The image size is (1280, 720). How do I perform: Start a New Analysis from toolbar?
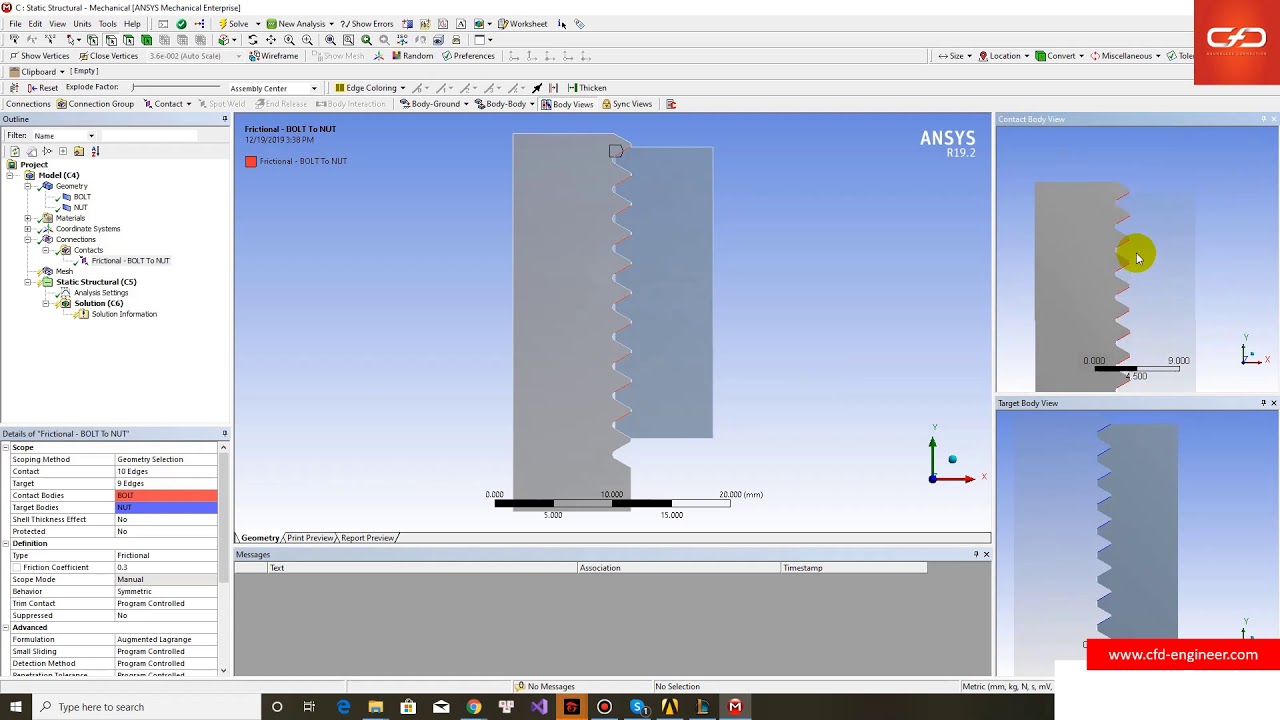point(300,24)
